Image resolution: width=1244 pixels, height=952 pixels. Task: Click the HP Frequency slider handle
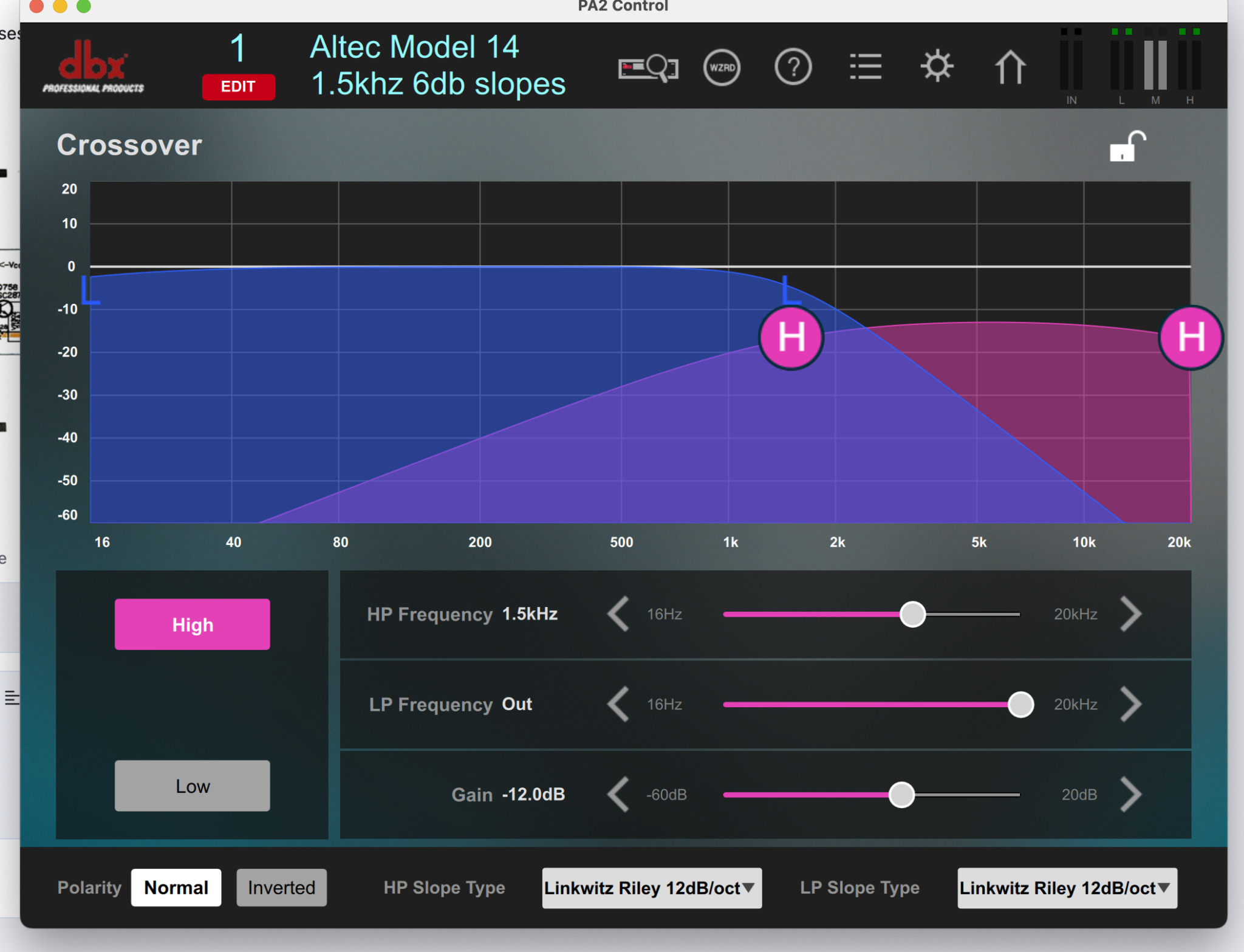(x=912, y=614)
